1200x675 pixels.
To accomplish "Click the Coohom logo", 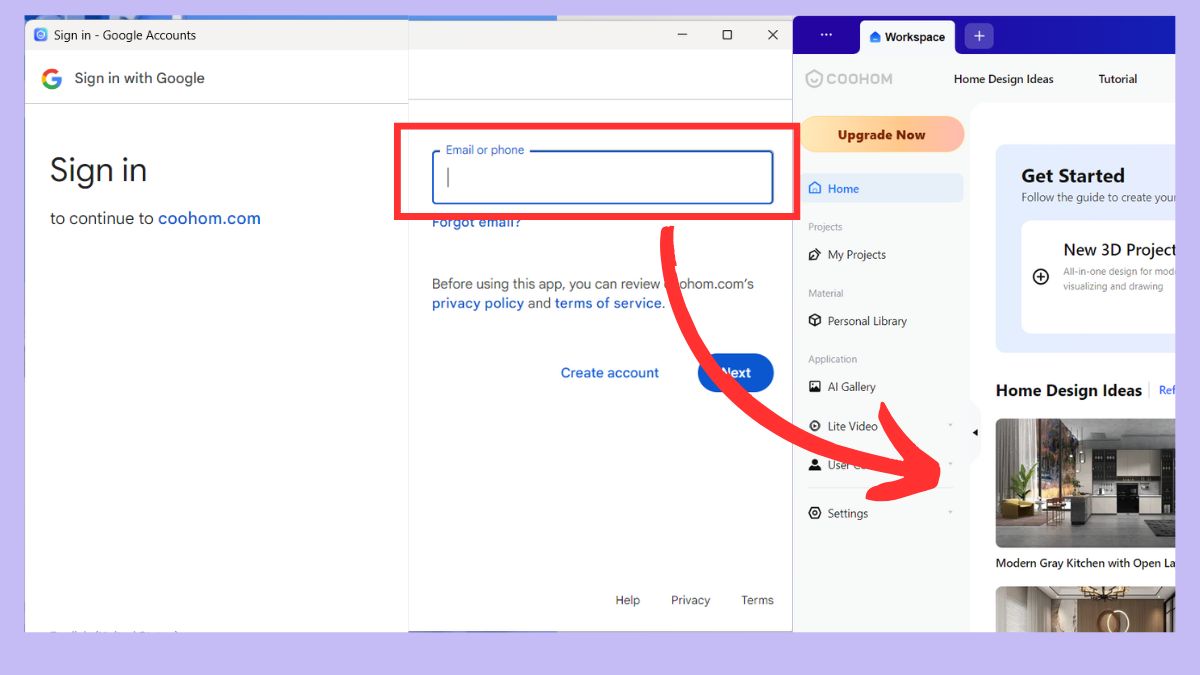I will pos(849,79).
